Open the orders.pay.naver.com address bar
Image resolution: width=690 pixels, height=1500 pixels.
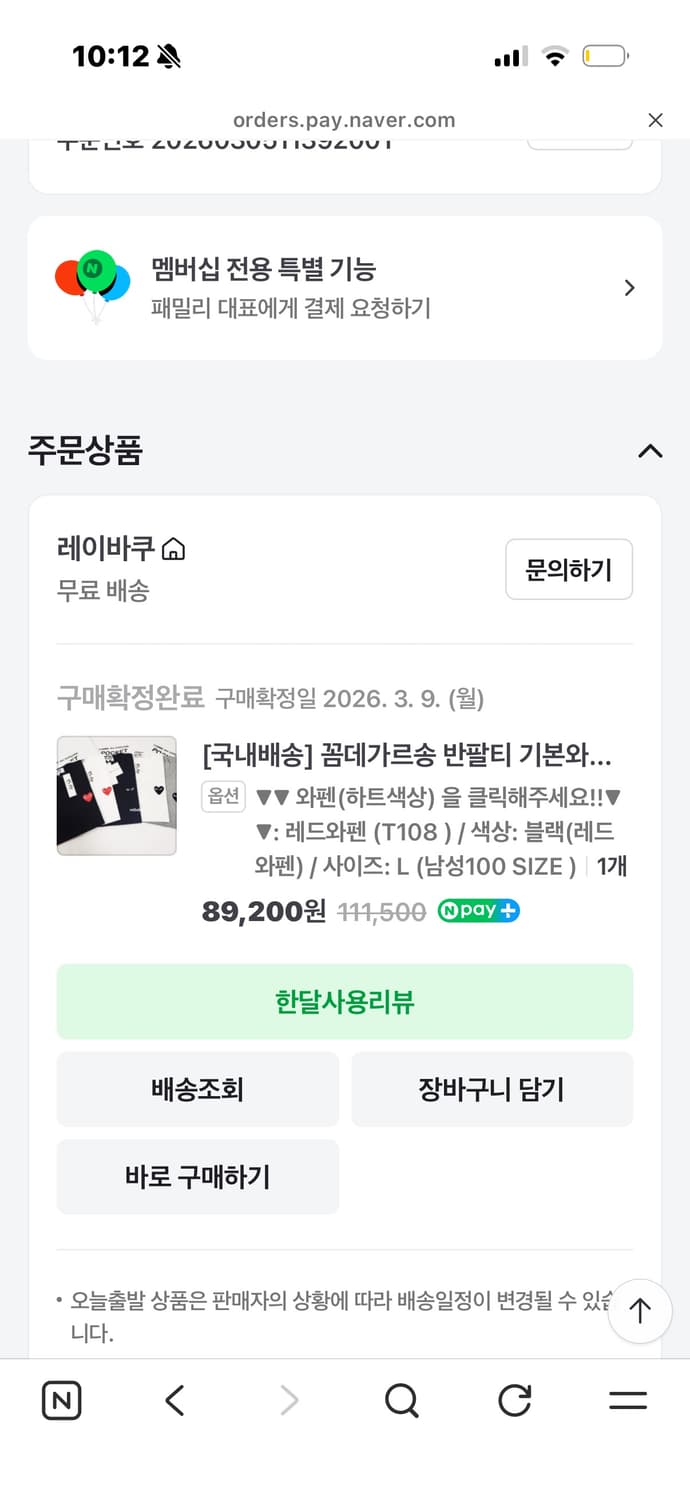(x=345, y=119)
